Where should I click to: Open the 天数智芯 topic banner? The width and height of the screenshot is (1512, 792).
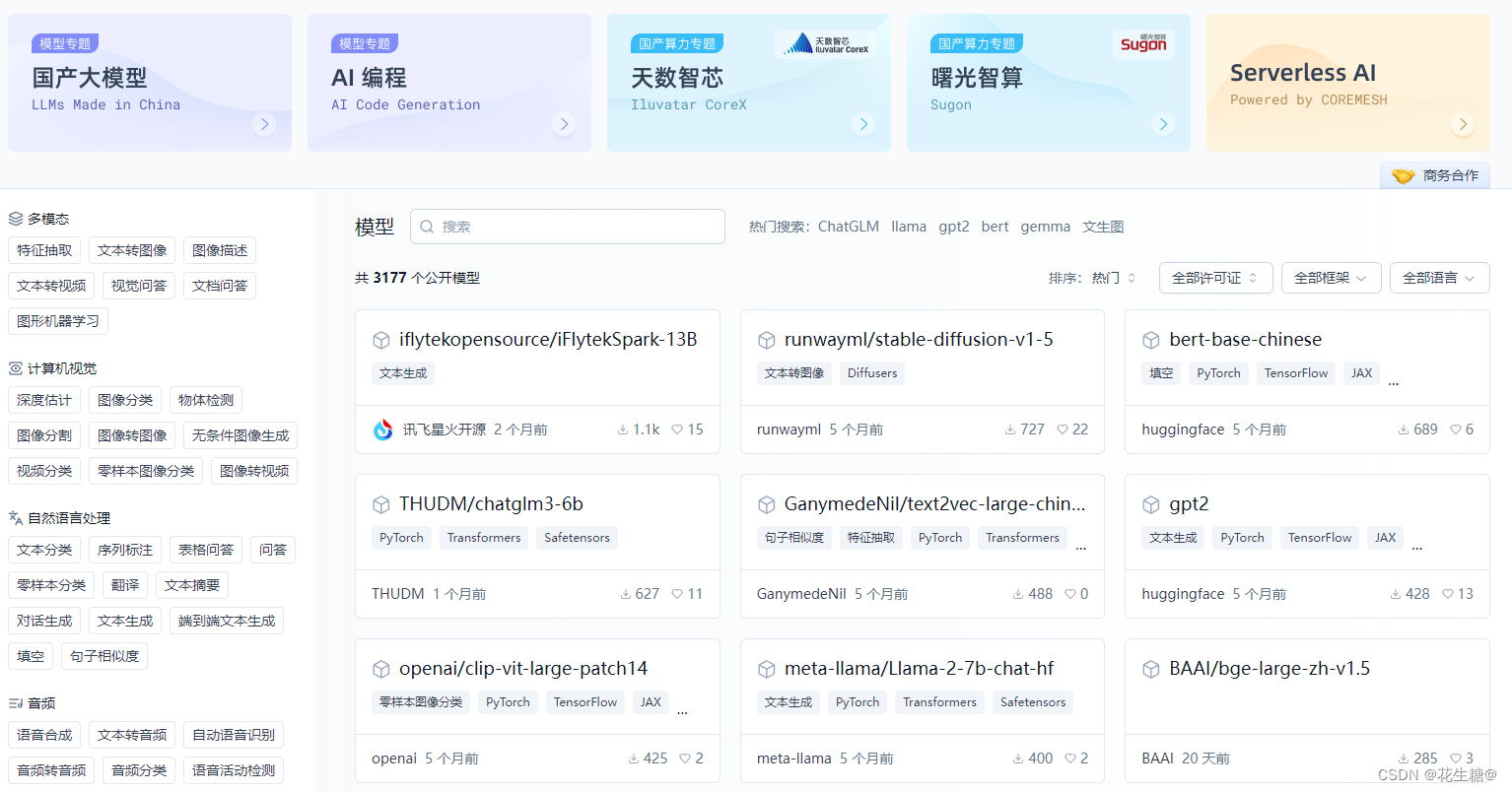749,83
